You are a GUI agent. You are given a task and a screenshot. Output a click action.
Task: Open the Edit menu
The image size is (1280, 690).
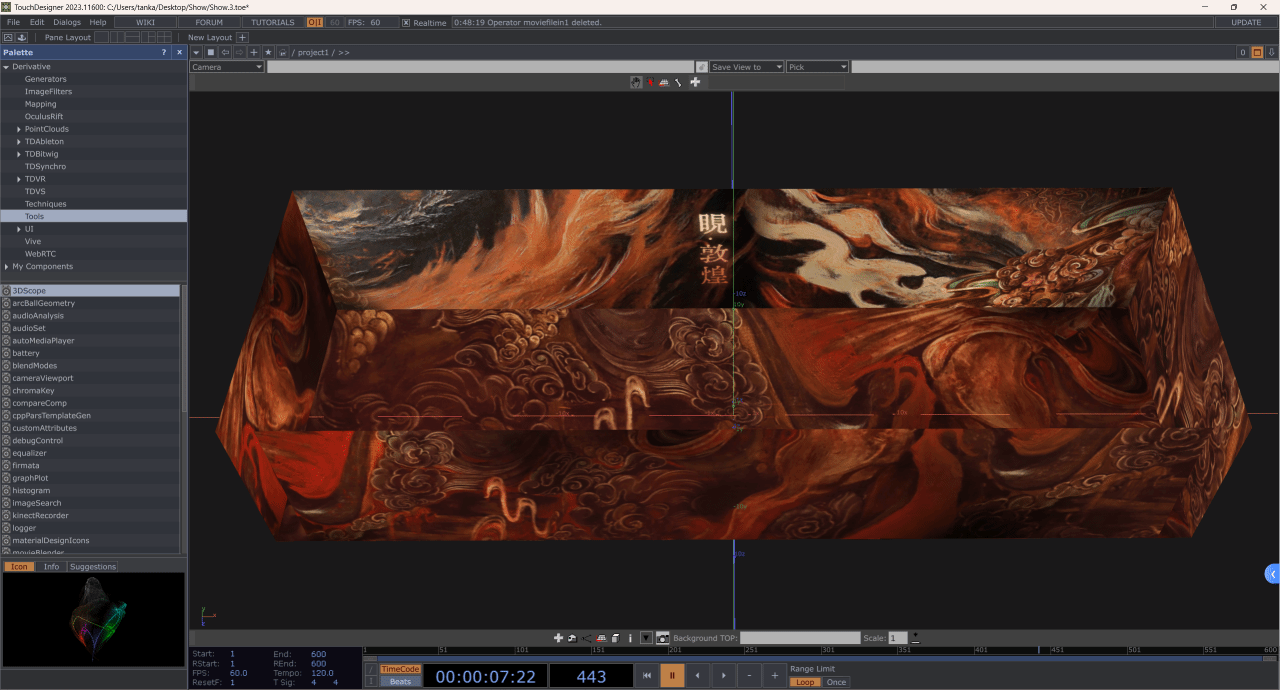pos(37,22)
